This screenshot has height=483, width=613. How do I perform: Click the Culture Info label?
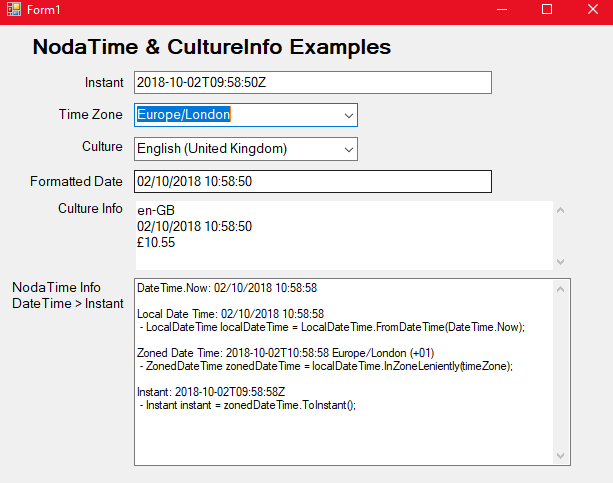point(90,208)
